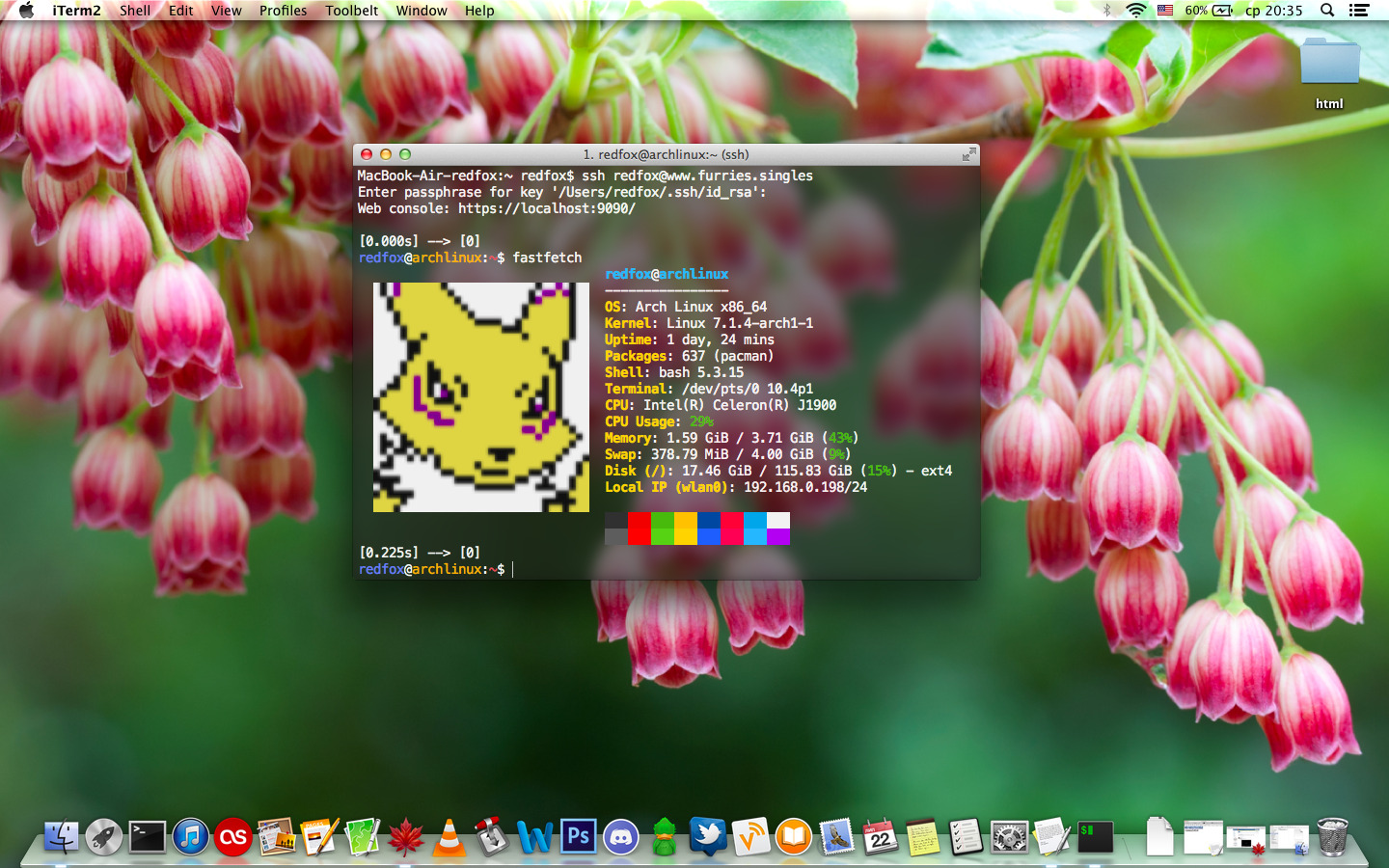Open Calendar showing 22 in dock
This screenshot has height=868, width=1389.
880,836
